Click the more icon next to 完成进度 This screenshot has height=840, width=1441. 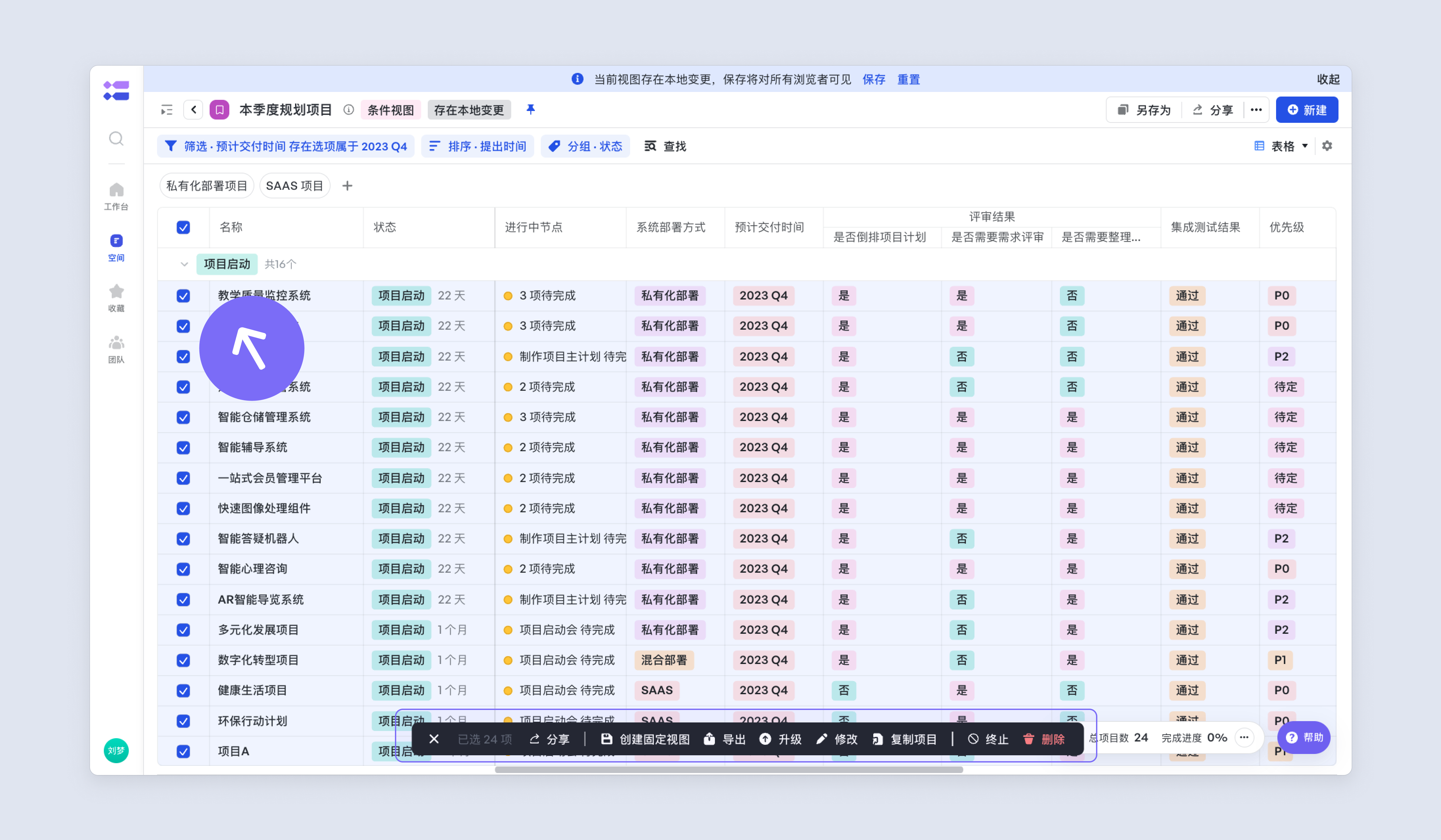click(x=1244, y=737)
